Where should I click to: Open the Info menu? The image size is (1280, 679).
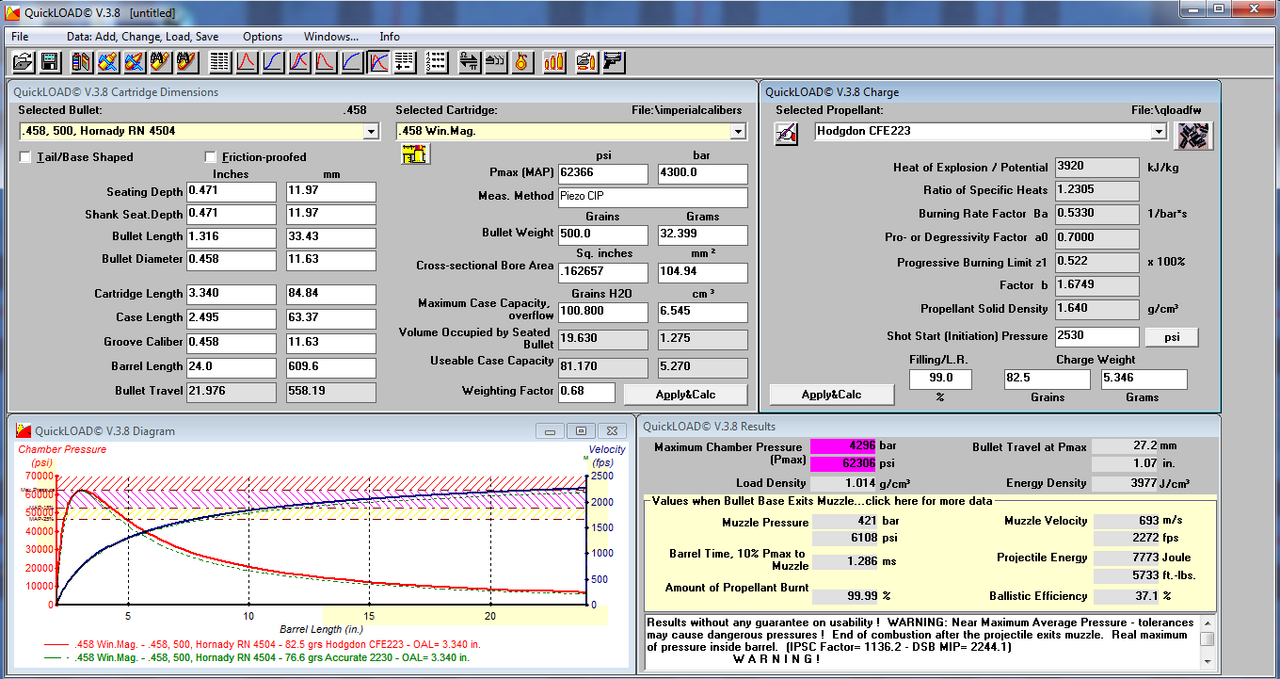[389, 37]
